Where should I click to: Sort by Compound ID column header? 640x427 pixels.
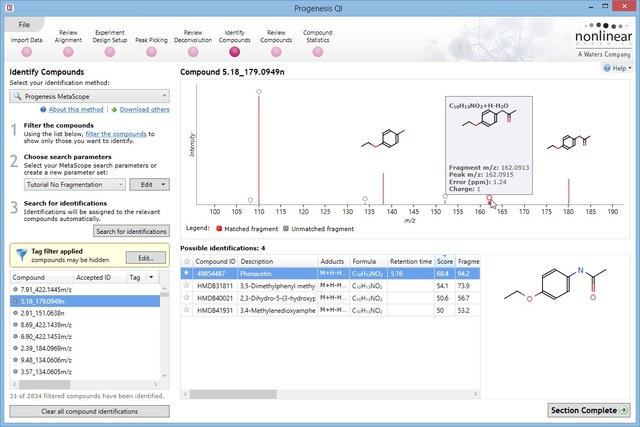point(215,261)
